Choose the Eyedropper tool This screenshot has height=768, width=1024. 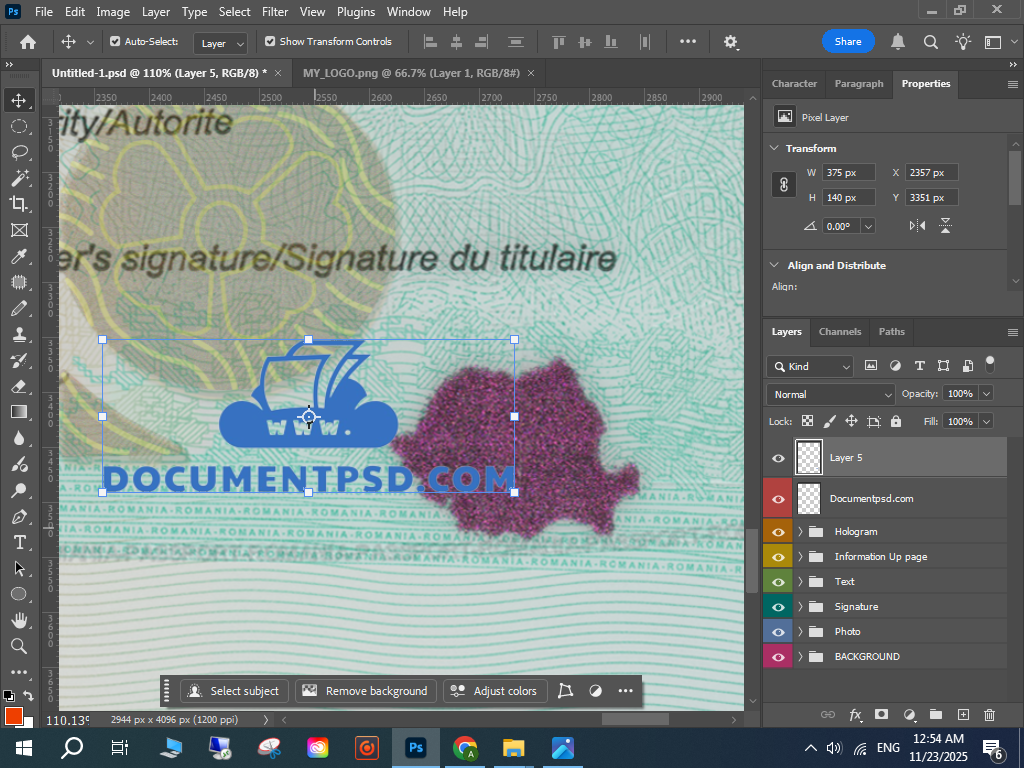(19, 256)
